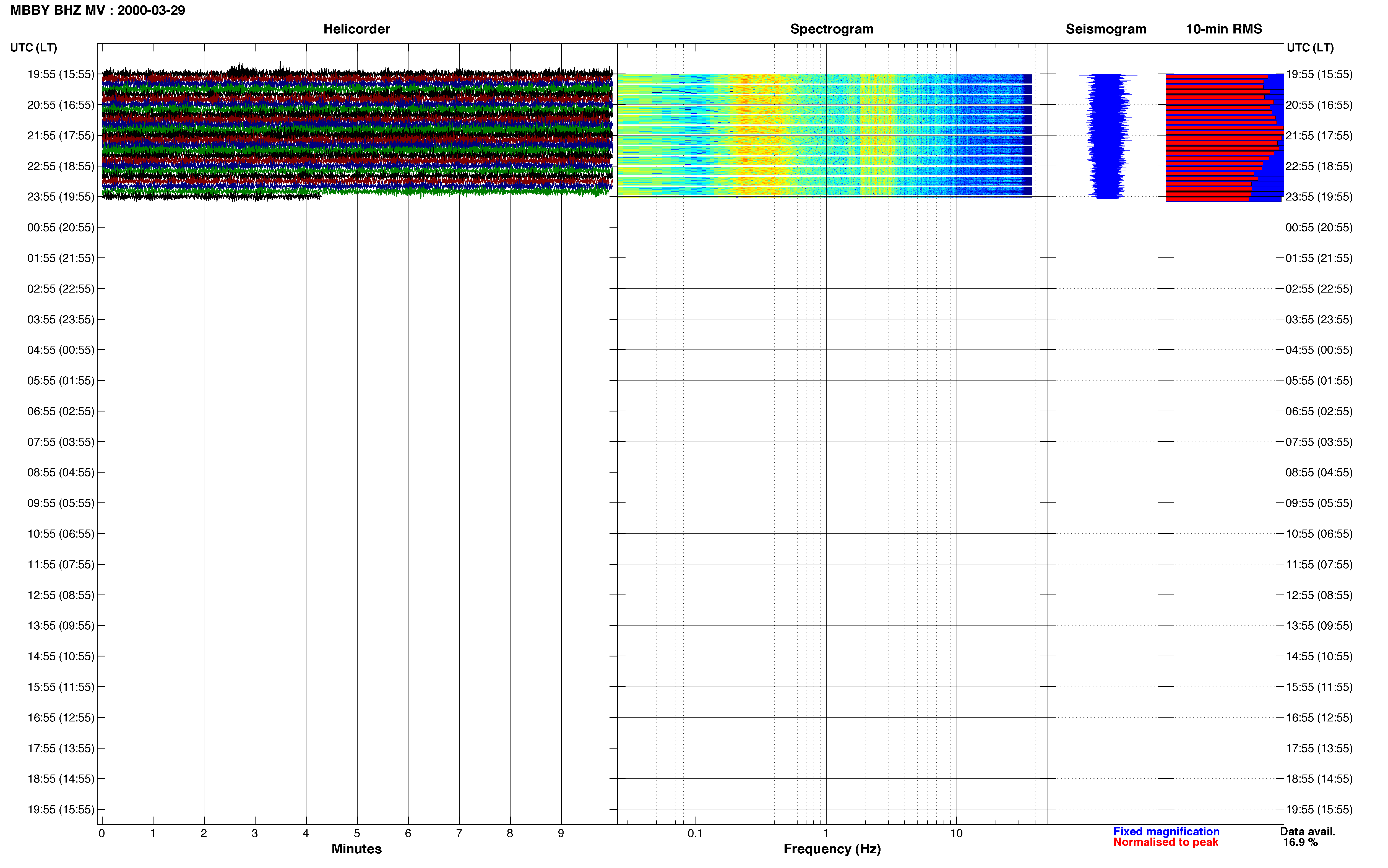
Task: Click the left '13:55 (09:55)' time label
Action: point(61,625)
